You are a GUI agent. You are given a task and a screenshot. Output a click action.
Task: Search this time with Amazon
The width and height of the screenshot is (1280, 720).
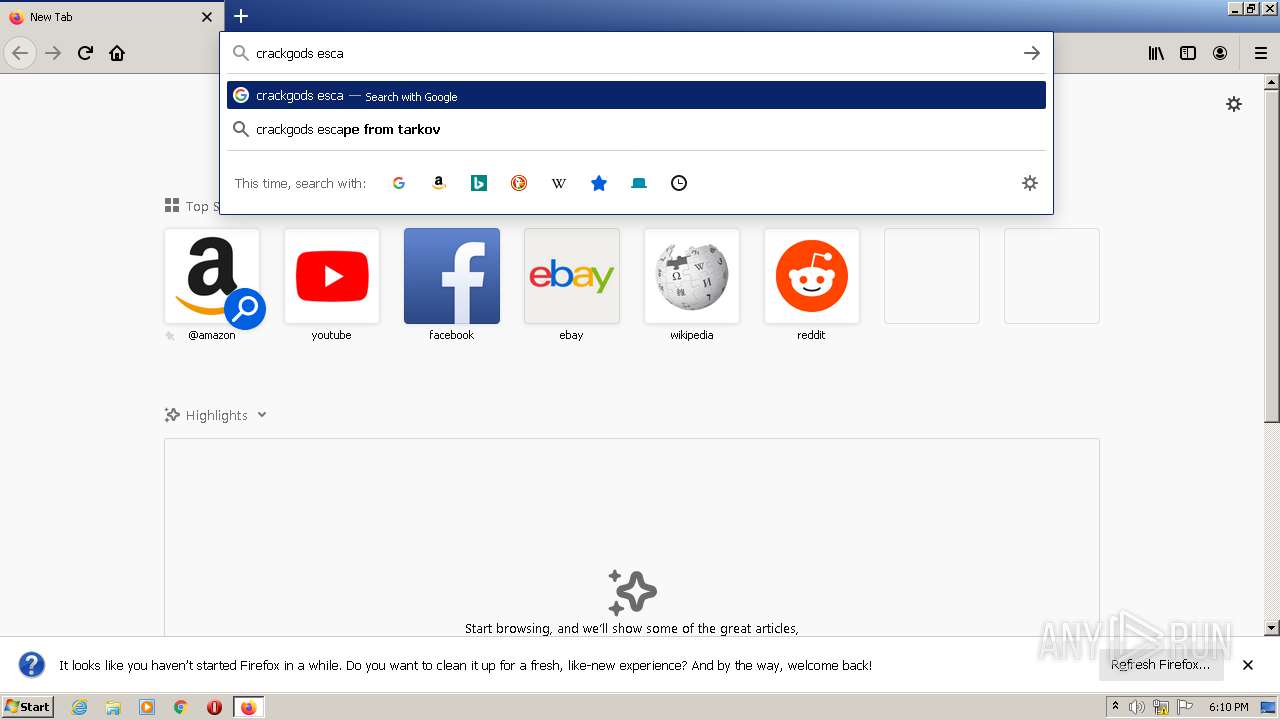(x=439, y=183)
